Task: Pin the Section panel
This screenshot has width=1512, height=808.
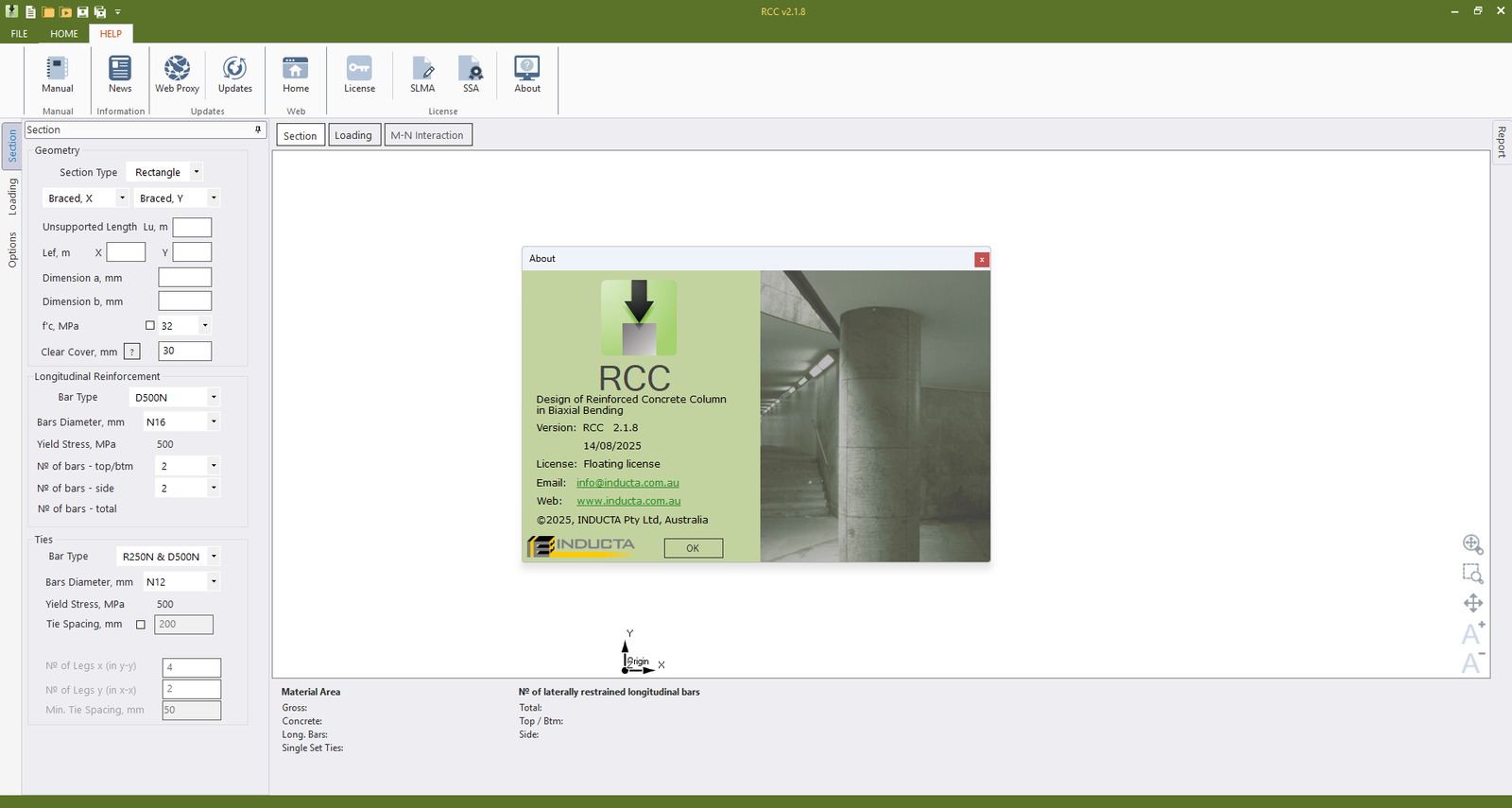Action: click(x=258, y=129)
